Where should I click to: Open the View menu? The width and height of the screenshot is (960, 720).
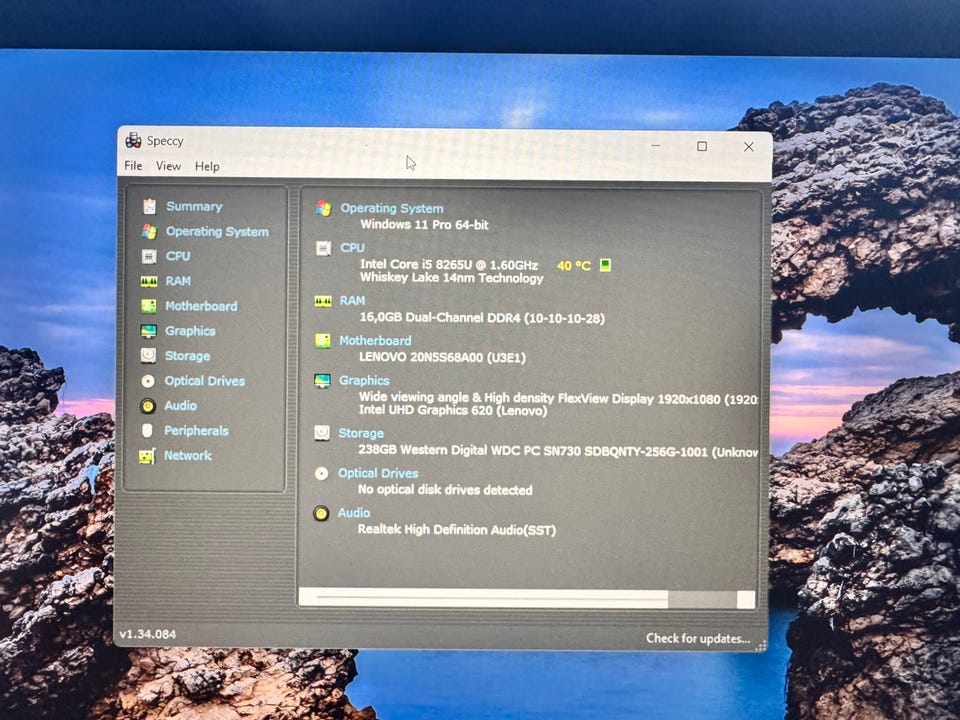(168, 166)
